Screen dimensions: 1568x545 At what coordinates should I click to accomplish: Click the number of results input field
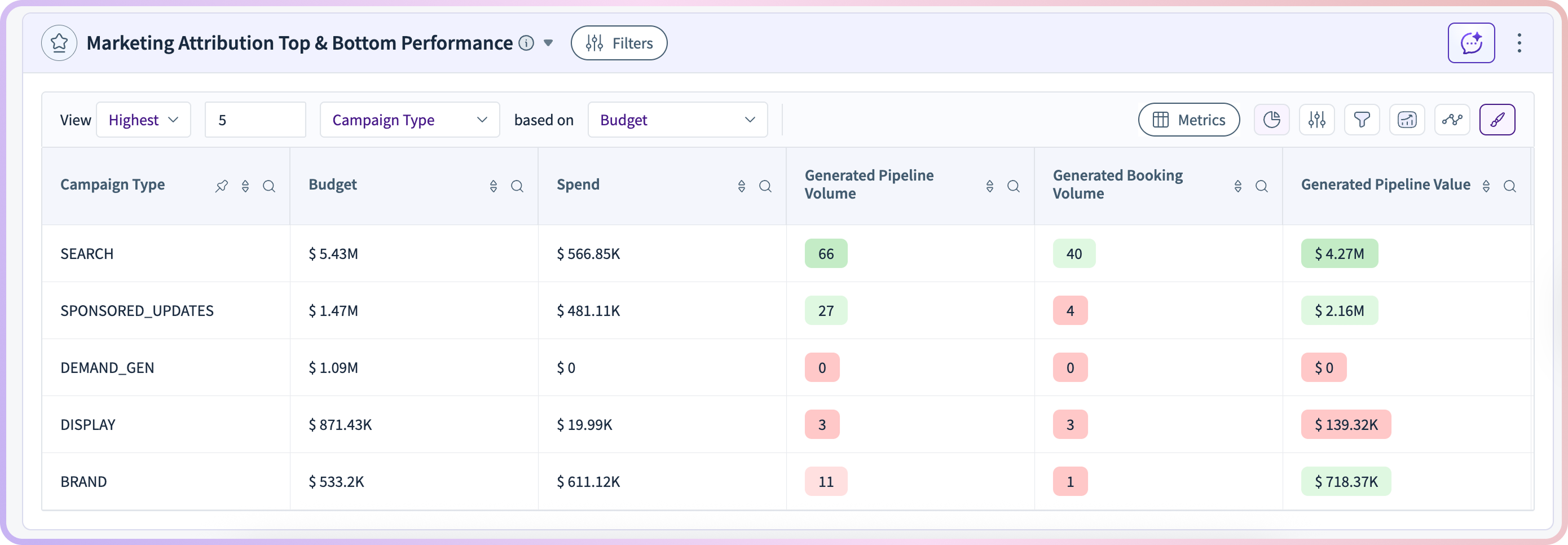tap(255, 120)
